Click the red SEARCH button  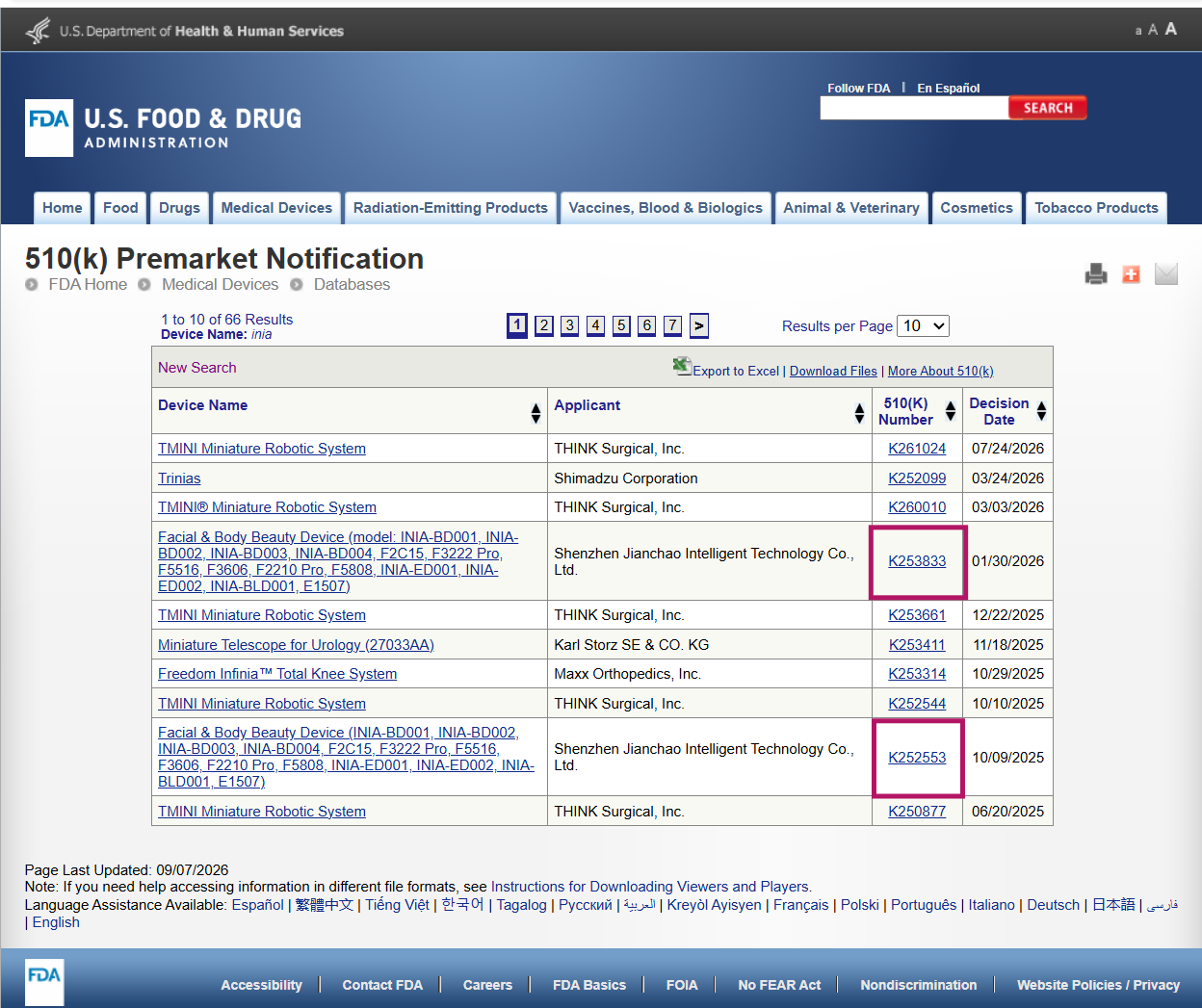click(1048, 108)
